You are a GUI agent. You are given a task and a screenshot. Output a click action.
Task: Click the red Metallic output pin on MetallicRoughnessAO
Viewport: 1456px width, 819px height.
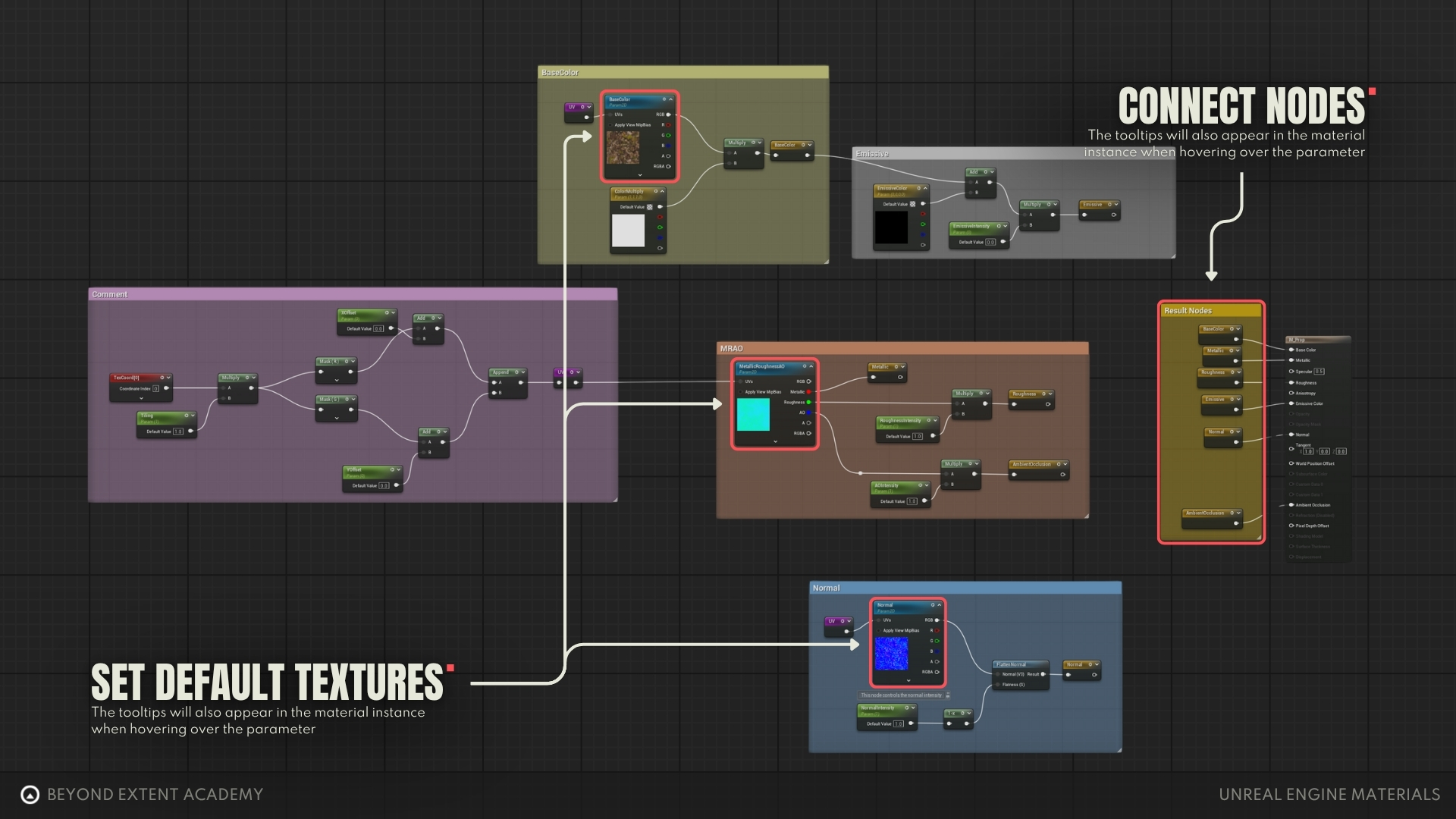pyautogui.click(x=809, y=392)
